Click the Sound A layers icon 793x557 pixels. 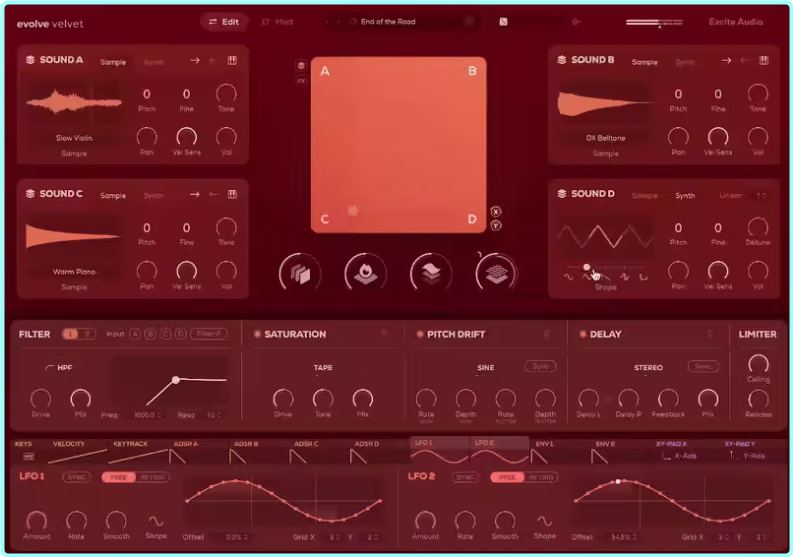coord(30,60)
